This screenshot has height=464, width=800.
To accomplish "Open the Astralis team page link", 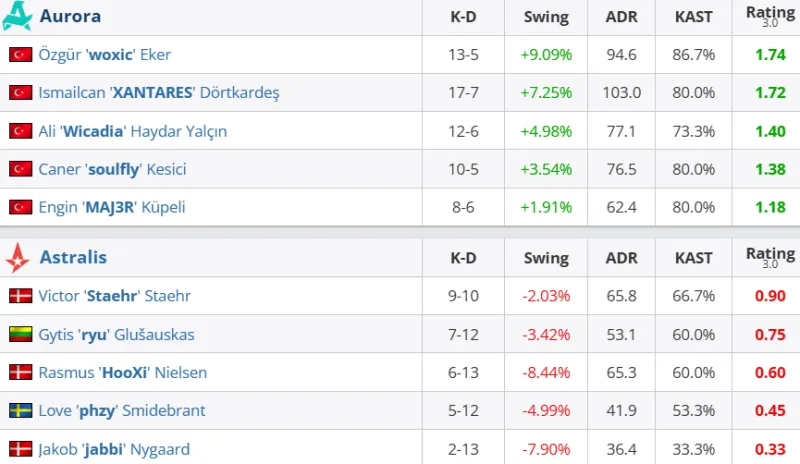I will click(x=73, y=258).
